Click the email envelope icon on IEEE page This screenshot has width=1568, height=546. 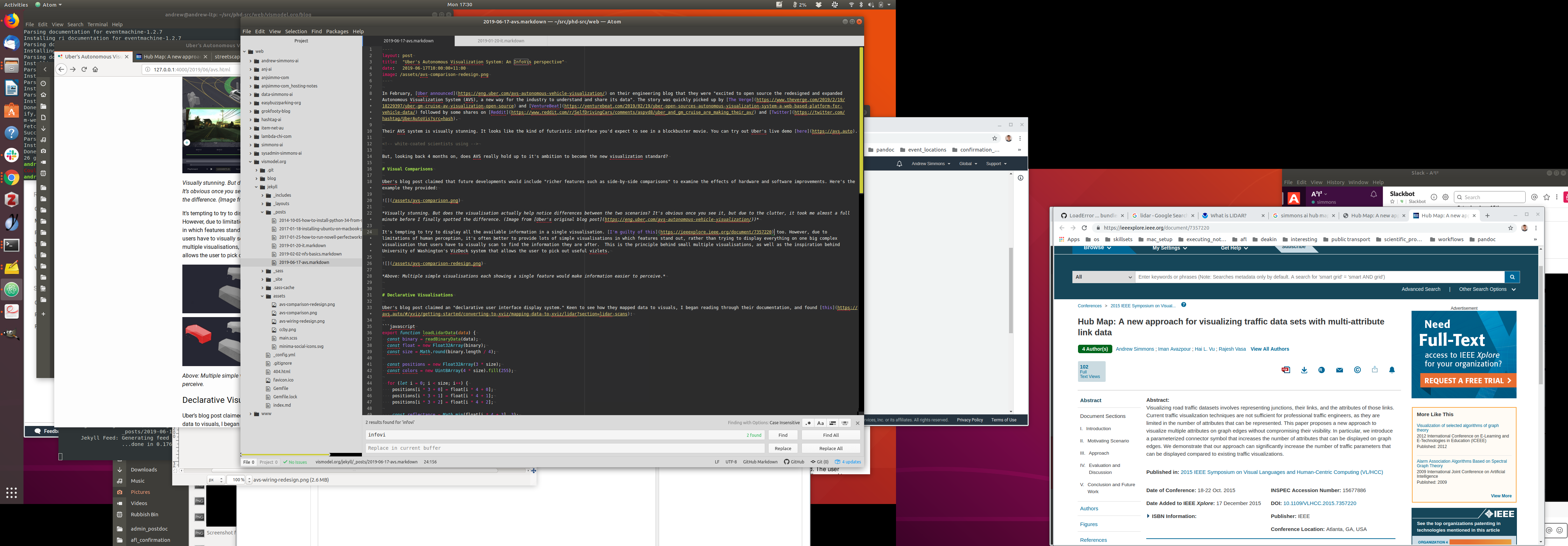tap(1339, 370)
